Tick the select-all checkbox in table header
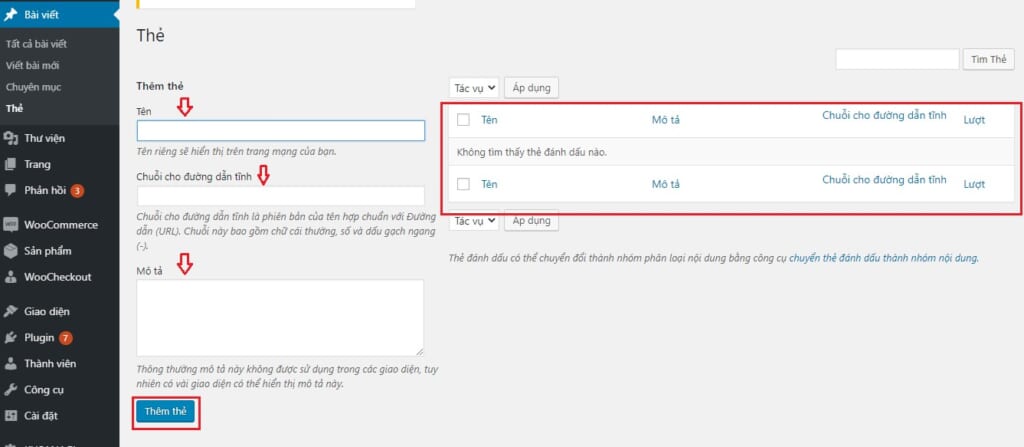 tap(463, 120)
